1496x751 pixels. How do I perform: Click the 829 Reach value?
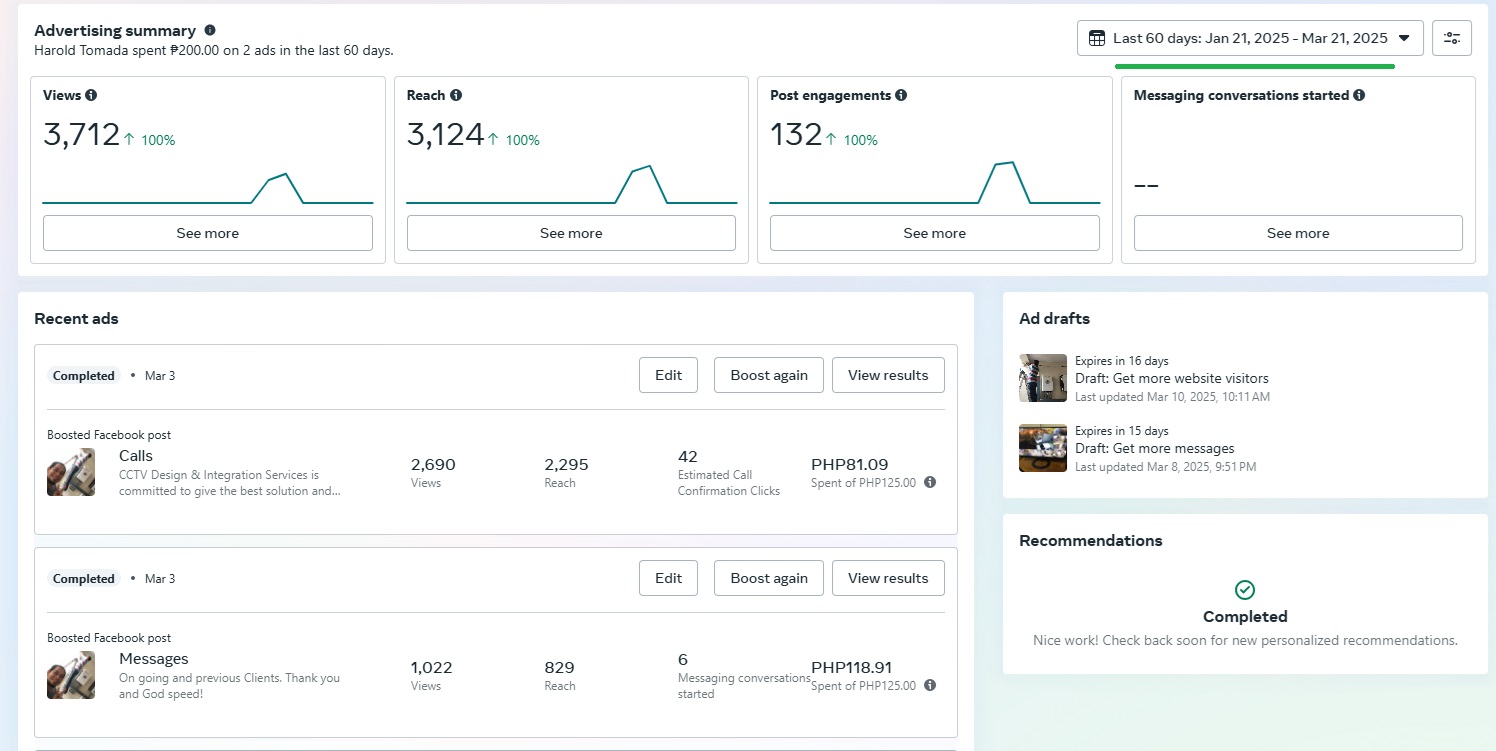559,668
